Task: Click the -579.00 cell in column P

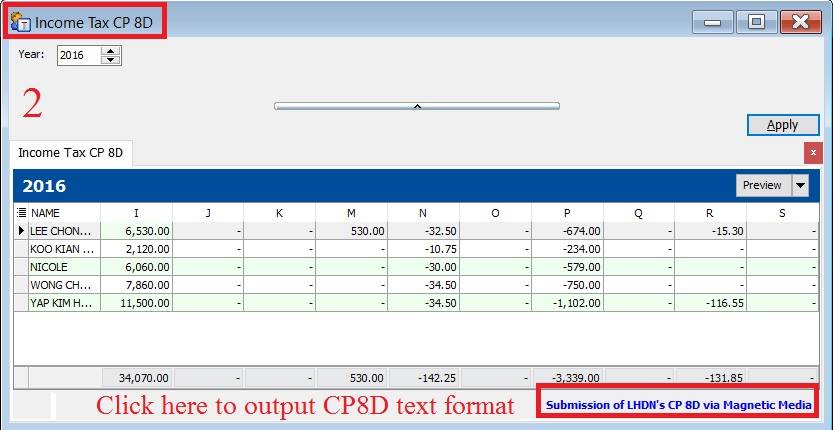Action: [x=567, y=267]
